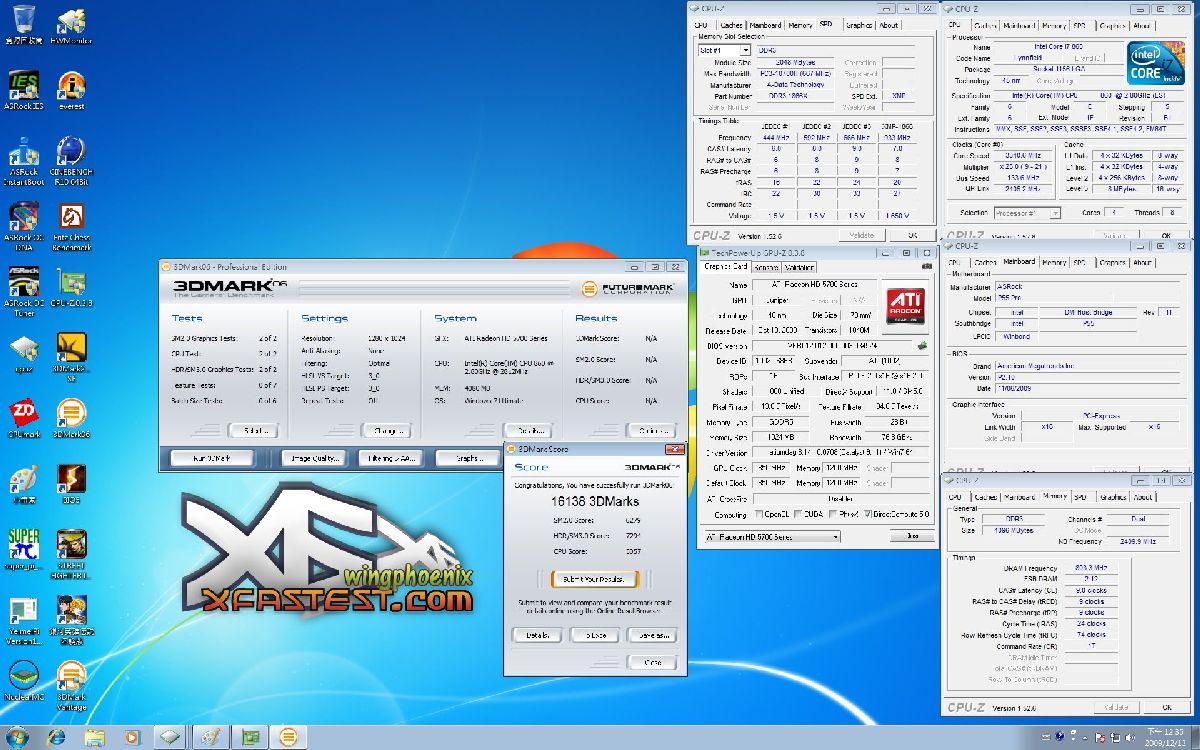Image resolution: width=1200 pixels, height=750 pixels.
Task: Launch the Fritz Chess Benchmark shortcut
Action: click(x=71, y=225)
